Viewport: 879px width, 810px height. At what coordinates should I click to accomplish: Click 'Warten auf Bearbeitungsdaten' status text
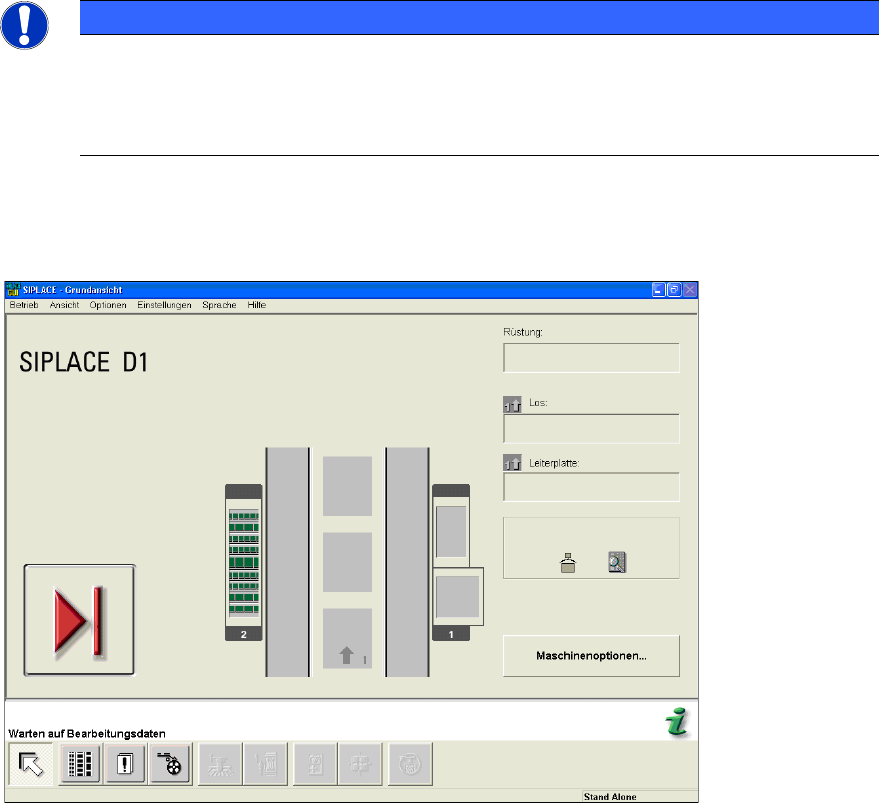pos(87,734)
